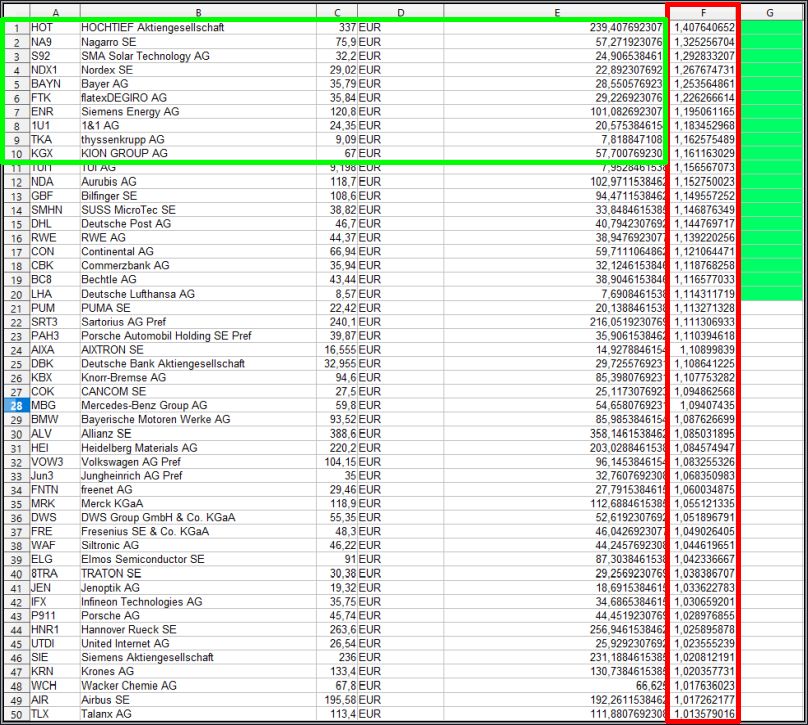The height and width of the screenshot is (725, 808).
Task: Click the column C header
Action: coord(337,12)
